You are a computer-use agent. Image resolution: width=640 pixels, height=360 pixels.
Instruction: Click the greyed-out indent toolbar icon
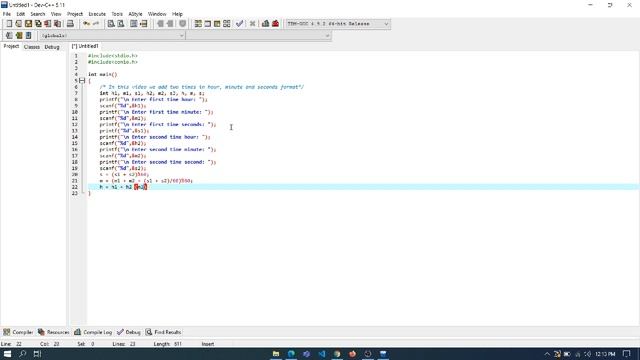tap(160, 24)
